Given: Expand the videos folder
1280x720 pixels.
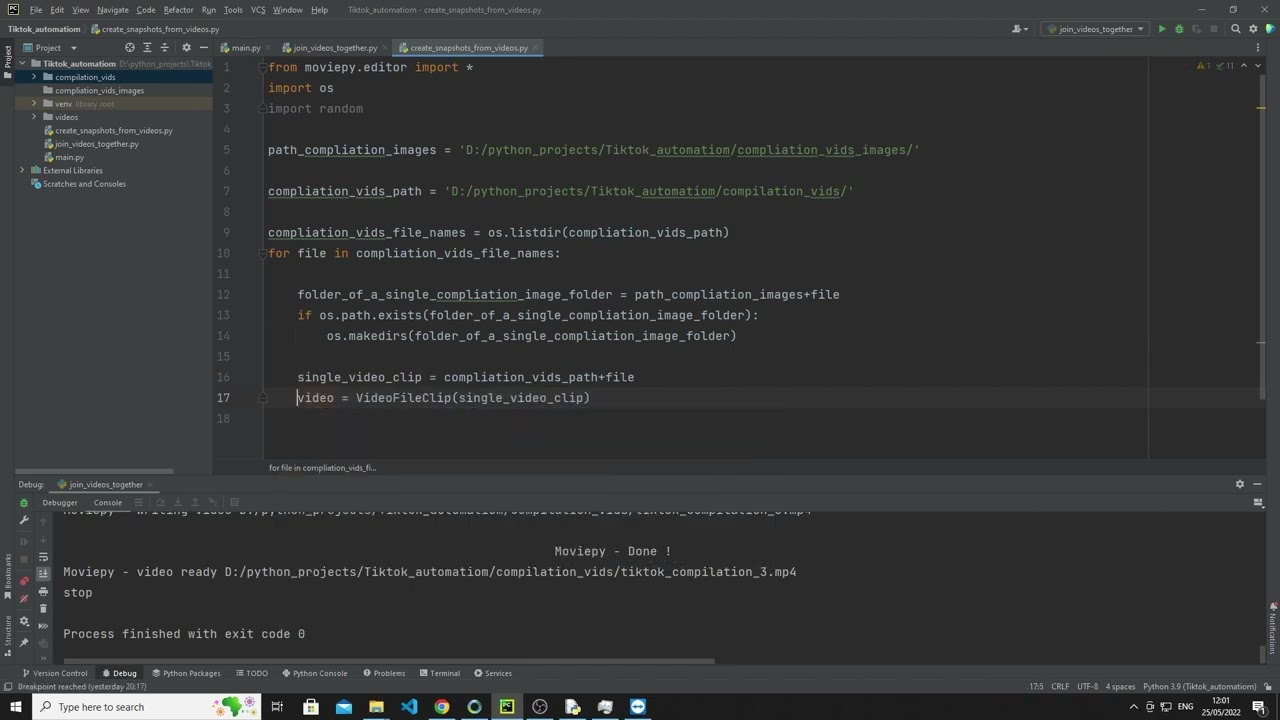Looking at the screenshot, I should [x=34, y=117].
